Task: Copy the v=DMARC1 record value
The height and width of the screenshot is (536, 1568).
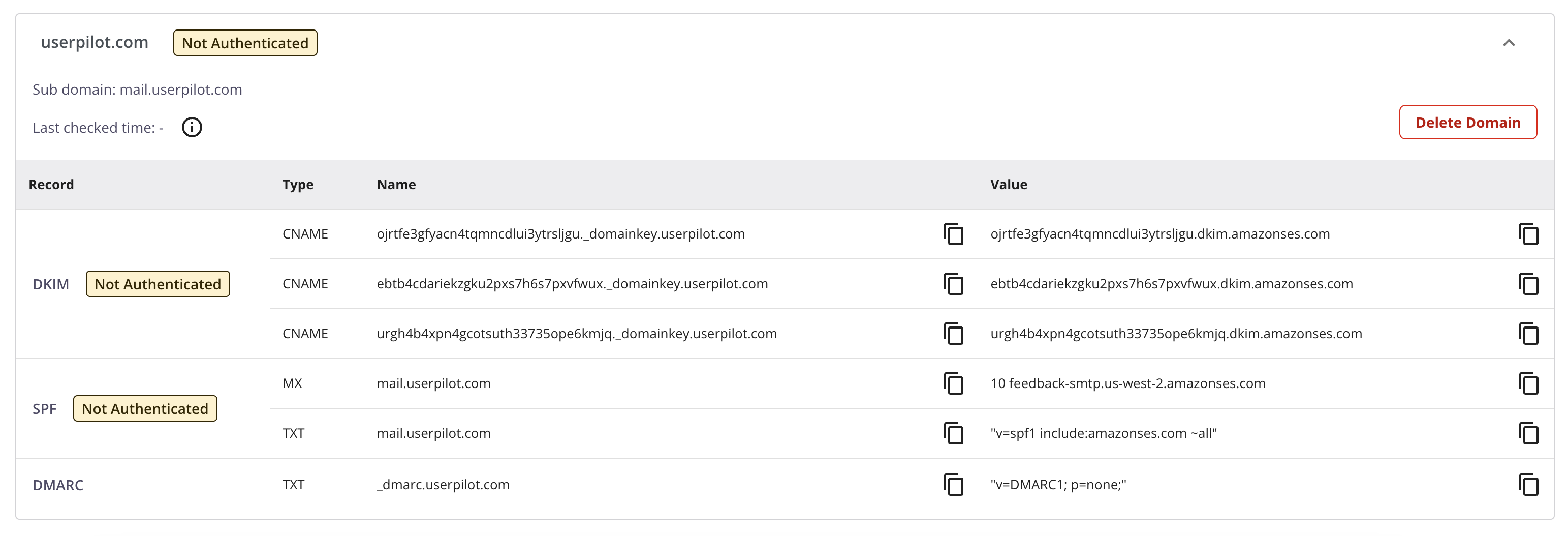Action: (1528, 485)
